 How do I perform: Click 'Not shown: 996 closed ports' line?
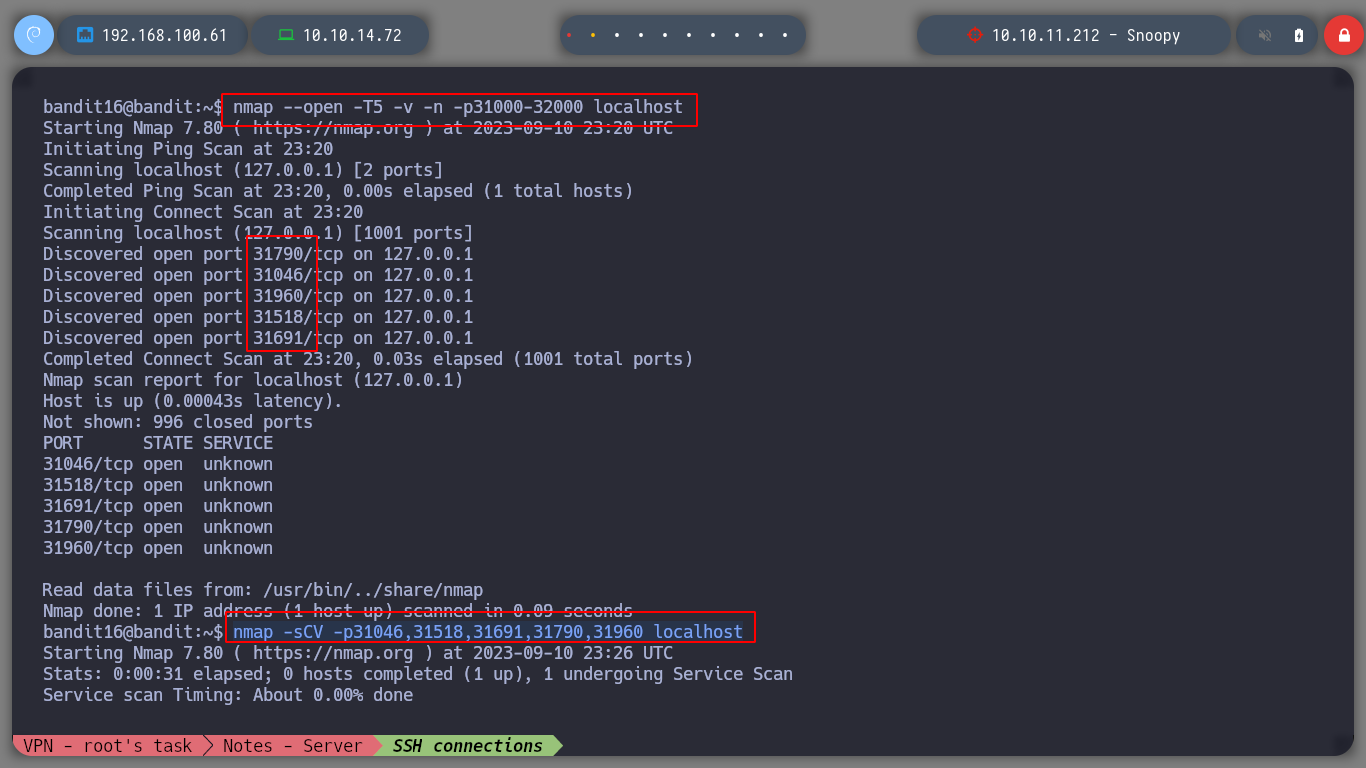tap(178, 422)
